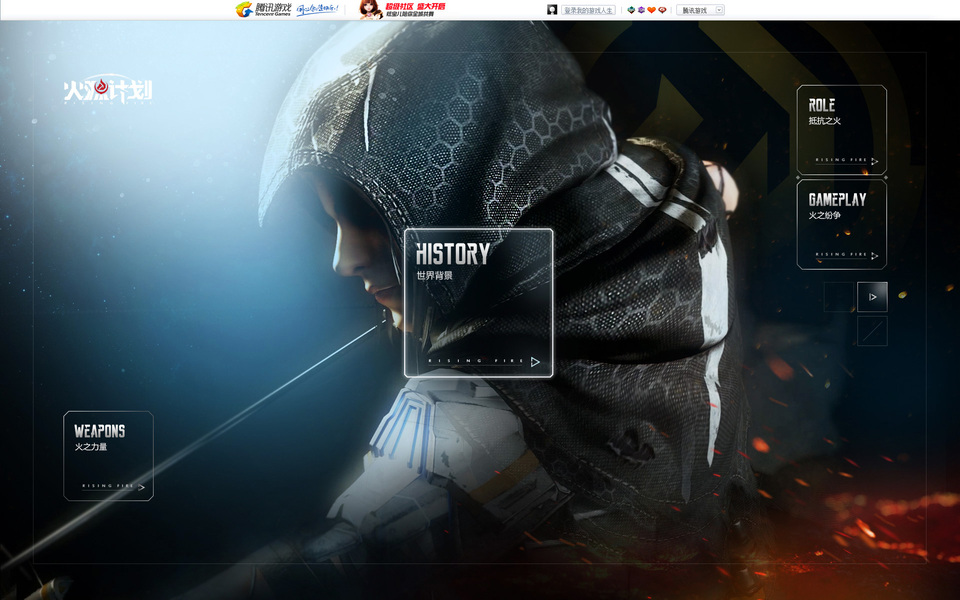Image resolution: width=960 pixels, height=600 pixels.
Task: Click the orange heart icon in top bar
Action: 651,10
